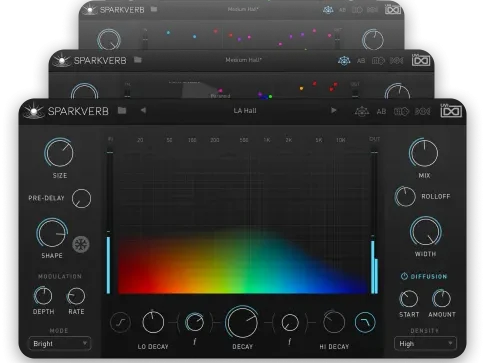Click preset voyager icon in back window

pyautogui.click(x=328, y=10)
